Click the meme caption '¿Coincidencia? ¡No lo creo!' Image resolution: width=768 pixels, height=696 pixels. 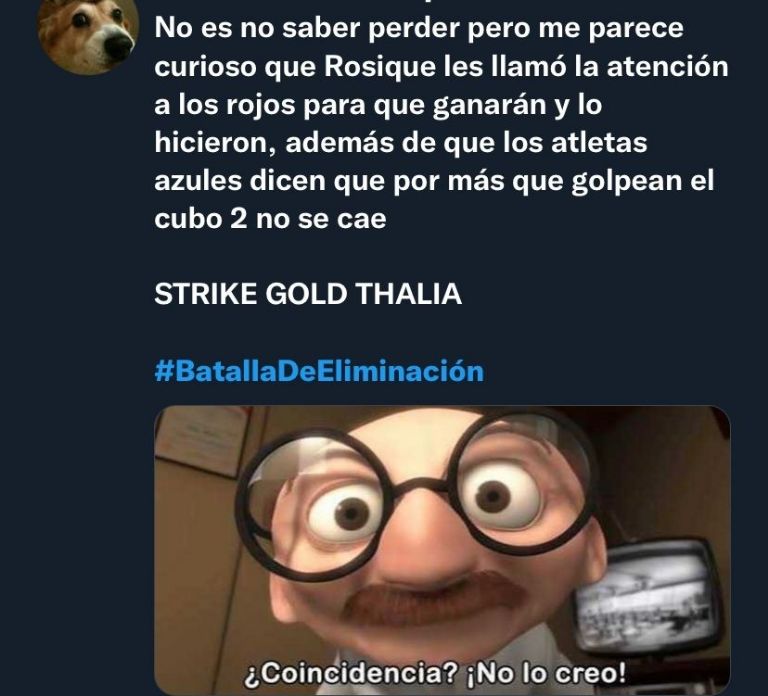tap(435, 673)
